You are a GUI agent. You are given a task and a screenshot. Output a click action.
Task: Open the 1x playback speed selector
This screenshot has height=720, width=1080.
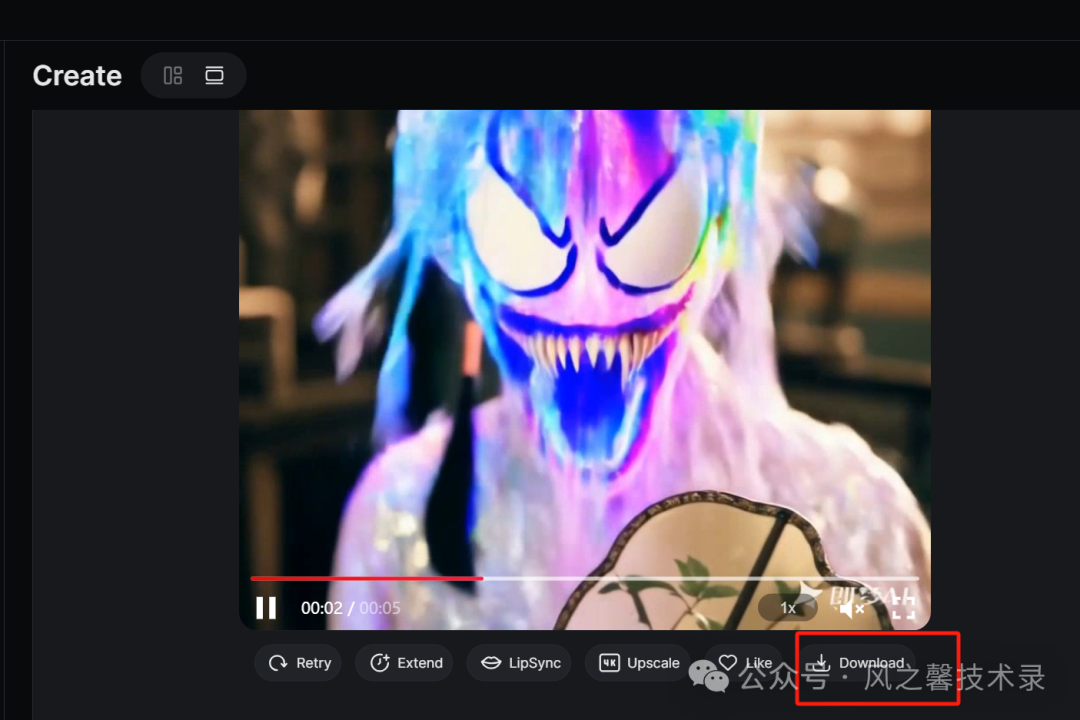787,608
